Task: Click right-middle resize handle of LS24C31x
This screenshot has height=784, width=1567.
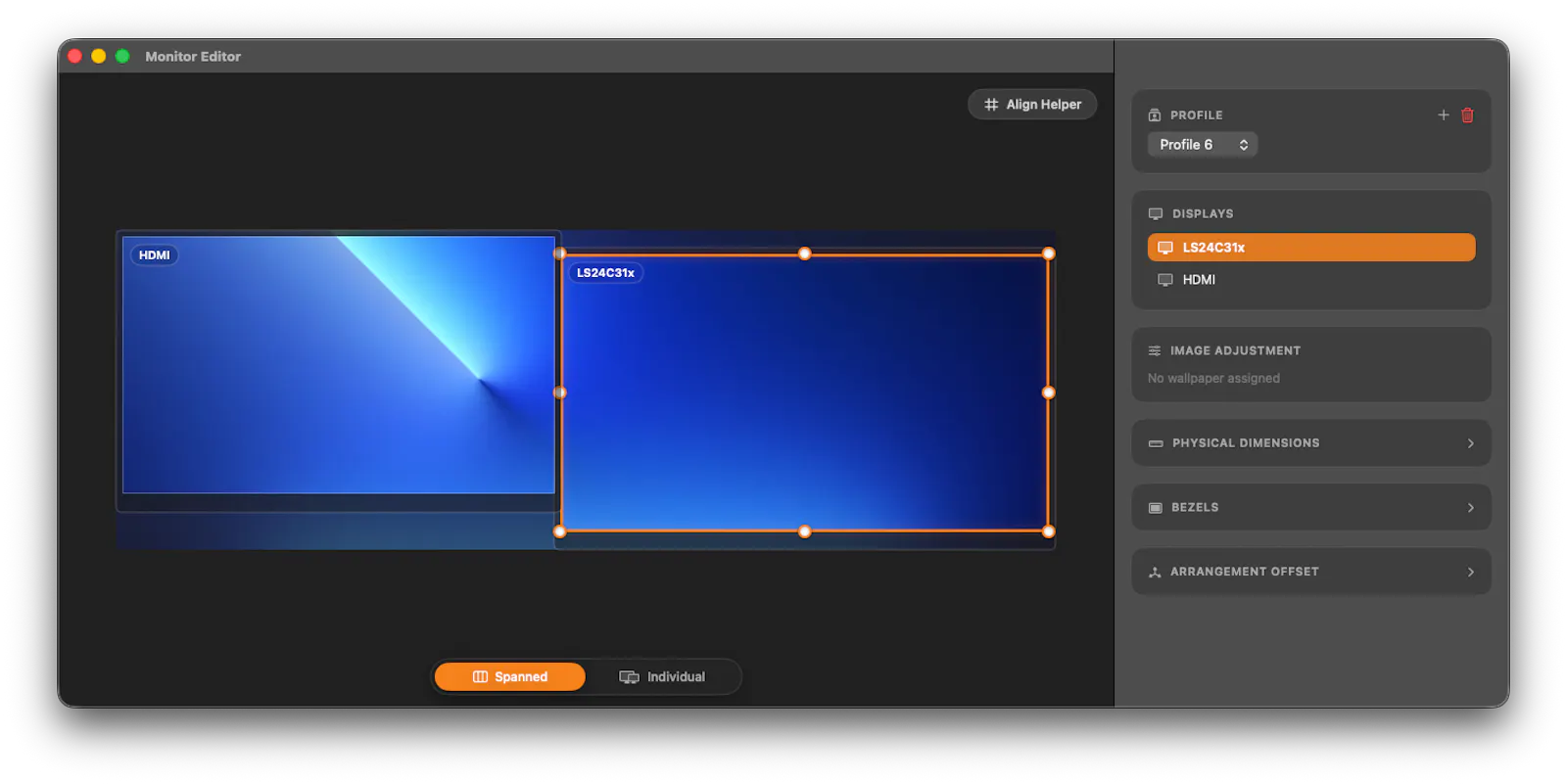Action: click(1048, 392)
